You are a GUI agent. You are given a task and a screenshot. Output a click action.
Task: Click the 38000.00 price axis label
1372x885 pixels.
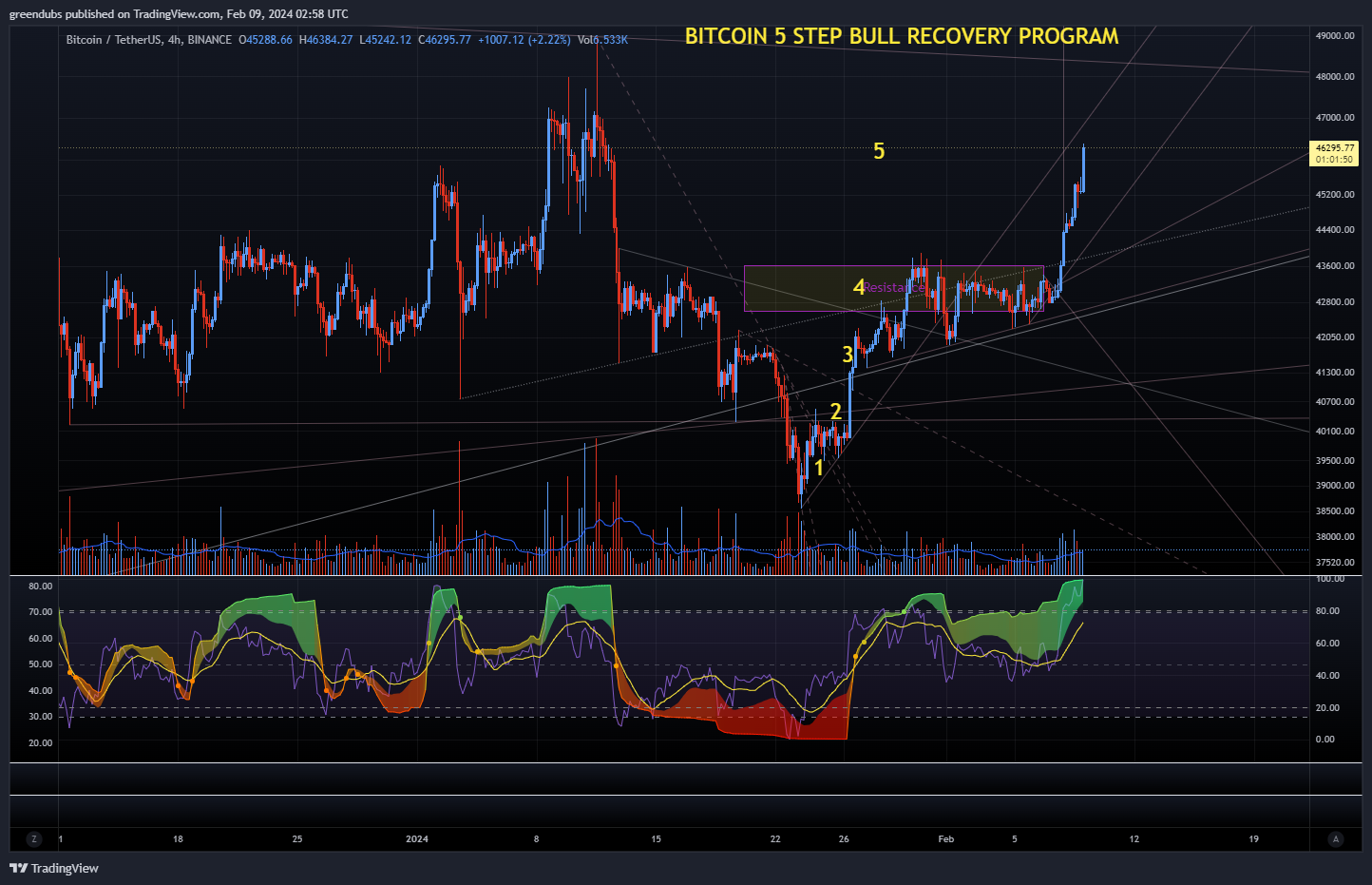click(x=1335, y=536)
